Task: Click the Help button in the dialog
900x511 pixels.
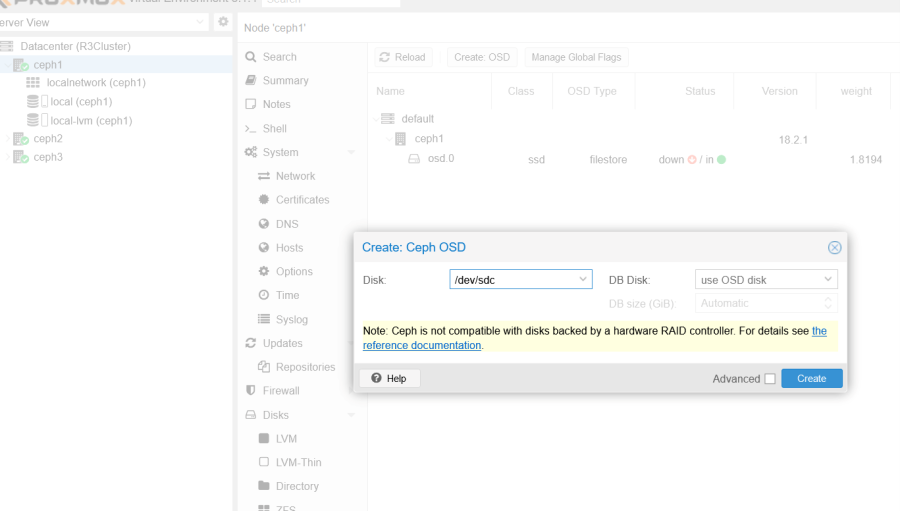Action: click(x=389, y=378)
